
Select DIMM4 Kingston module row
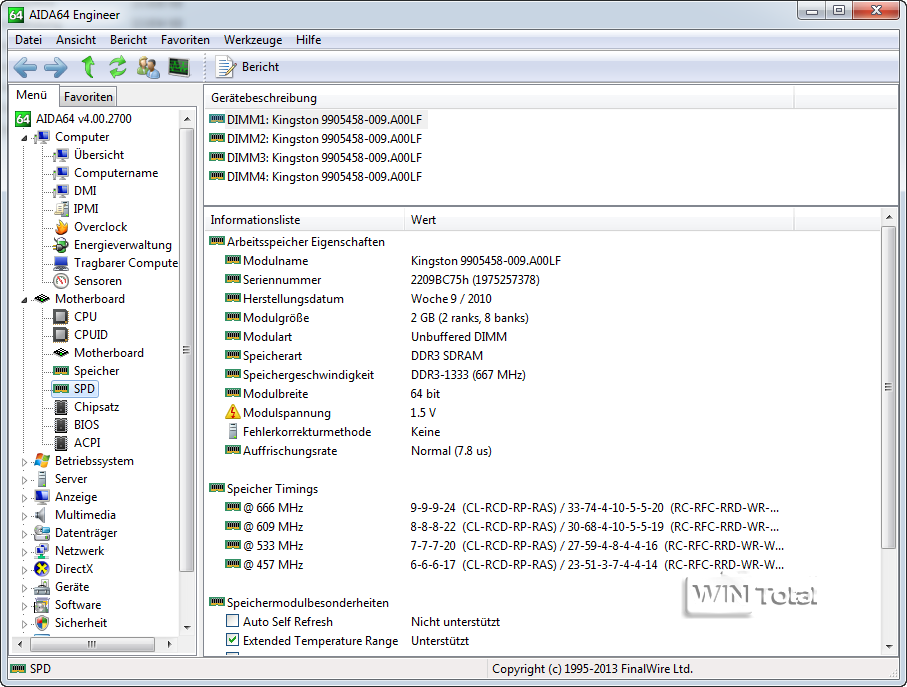coord(316,177)
